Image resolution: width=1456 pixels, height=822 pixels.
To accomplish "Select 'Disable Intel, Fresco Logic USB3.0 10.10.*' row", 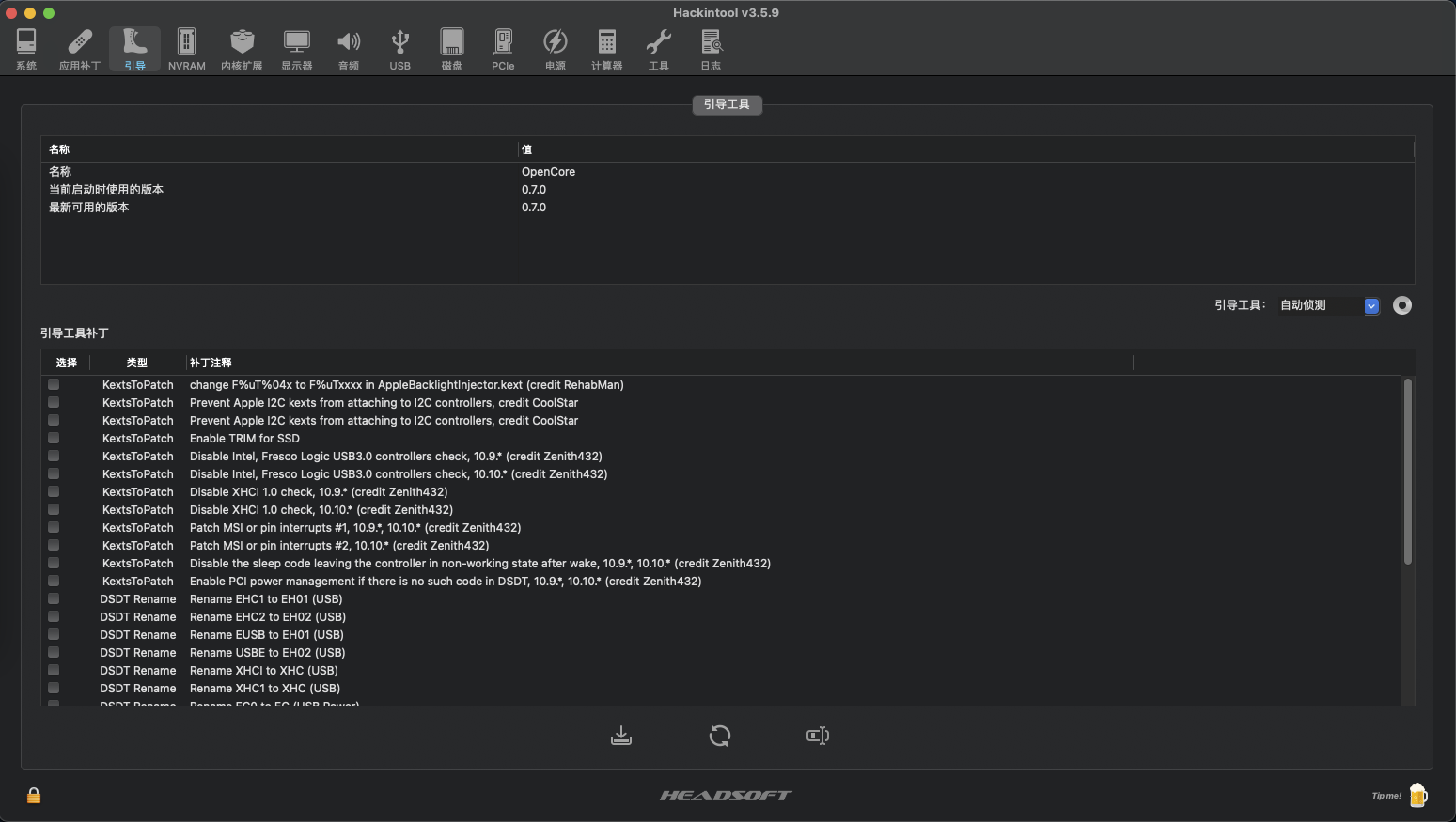I will (721, 474).
